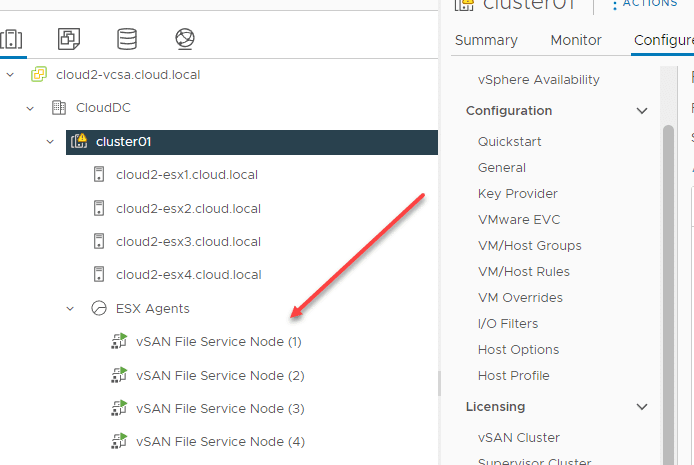Select vSAN File Service Node (1)
Screen dimensions: 694x465
tap(219, 342)
